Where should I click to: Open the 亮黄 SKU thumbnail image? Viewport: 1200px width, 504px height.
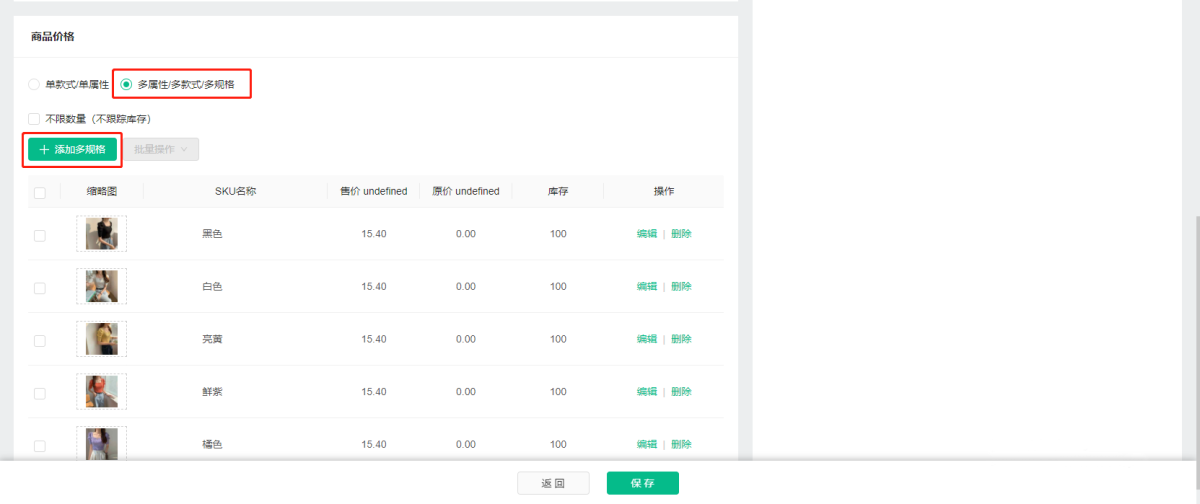point(101,339)
